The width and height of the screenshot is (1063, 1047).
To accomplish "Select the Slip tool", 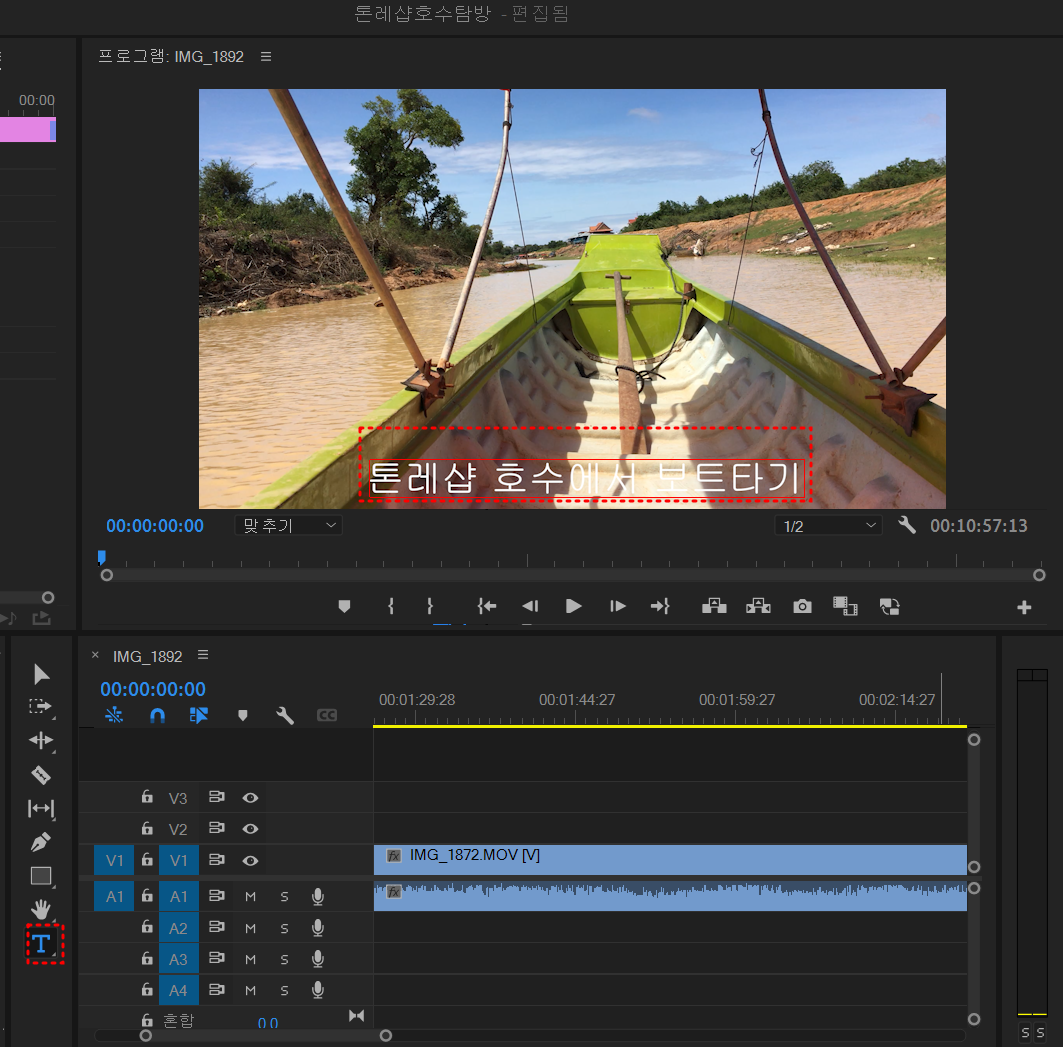I will (x=41, y=808).
